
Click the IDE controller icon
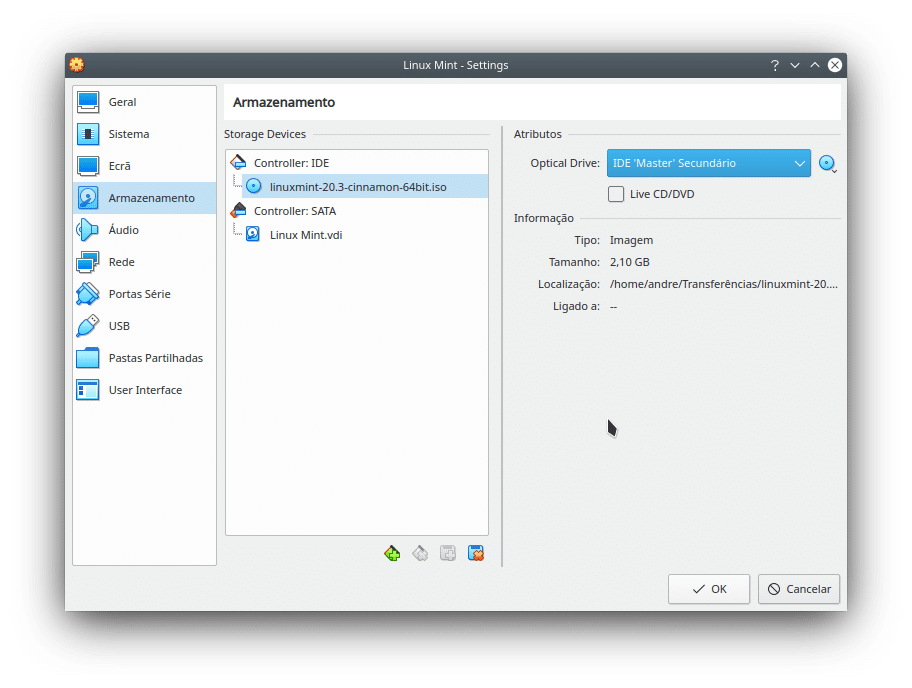pyautogui.click(x=238, y=162)
